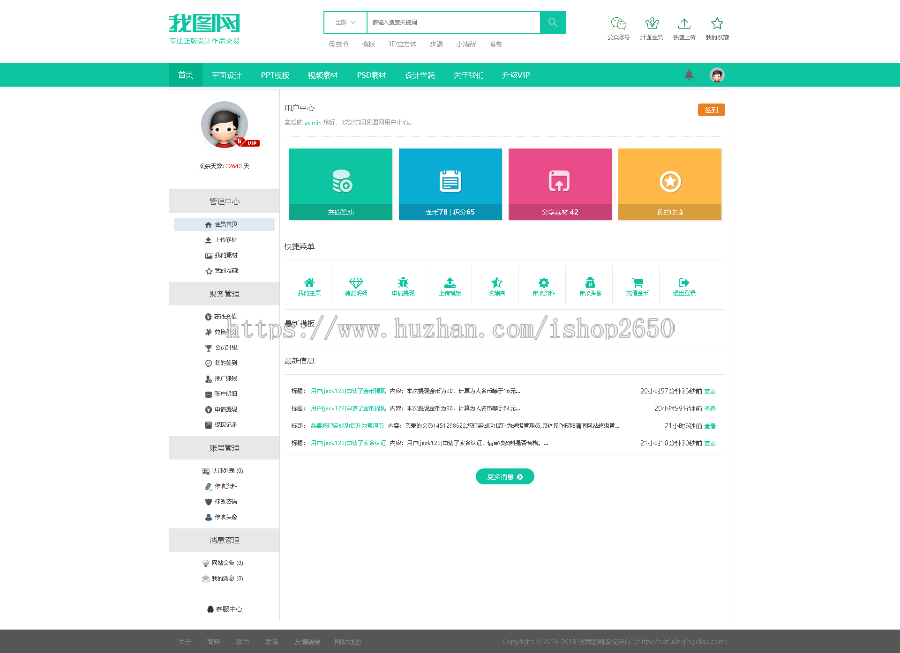The width and height of the screenshot is (900, 653).
Task: Click the sidebar item with the ID card icon
Action: tap(222, 471)
